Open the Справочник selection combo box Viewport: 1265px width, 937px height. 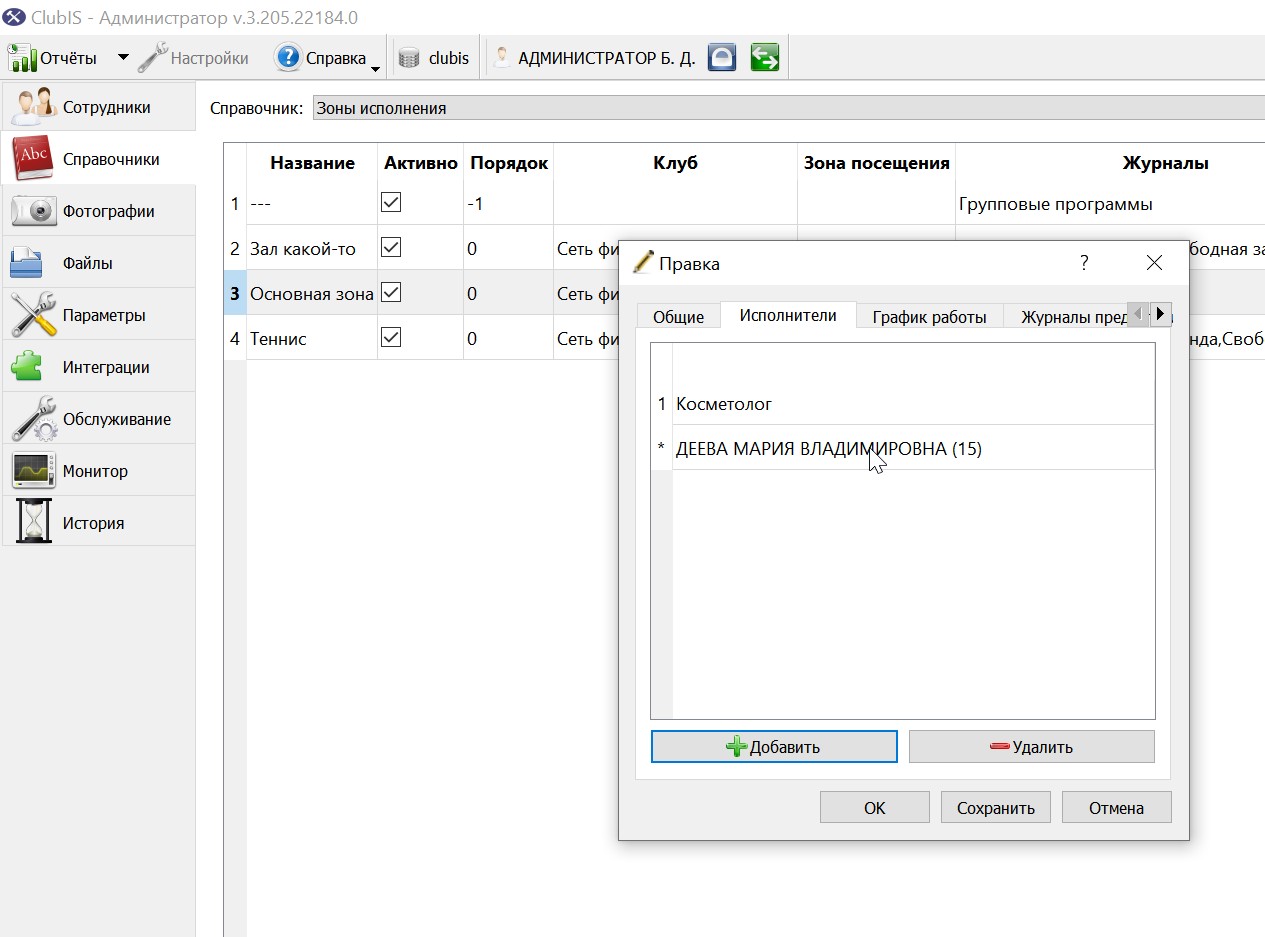click(788, 108)
